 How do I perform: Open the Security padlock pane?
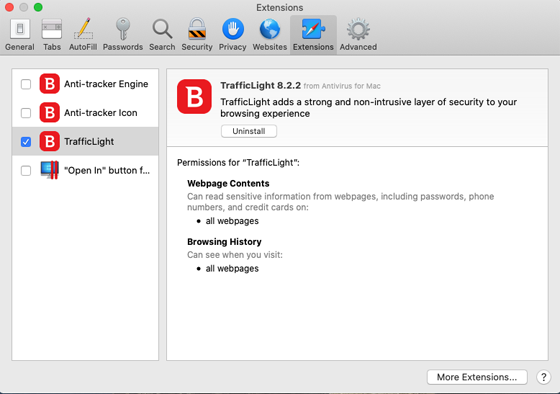[x=197, y=35]
